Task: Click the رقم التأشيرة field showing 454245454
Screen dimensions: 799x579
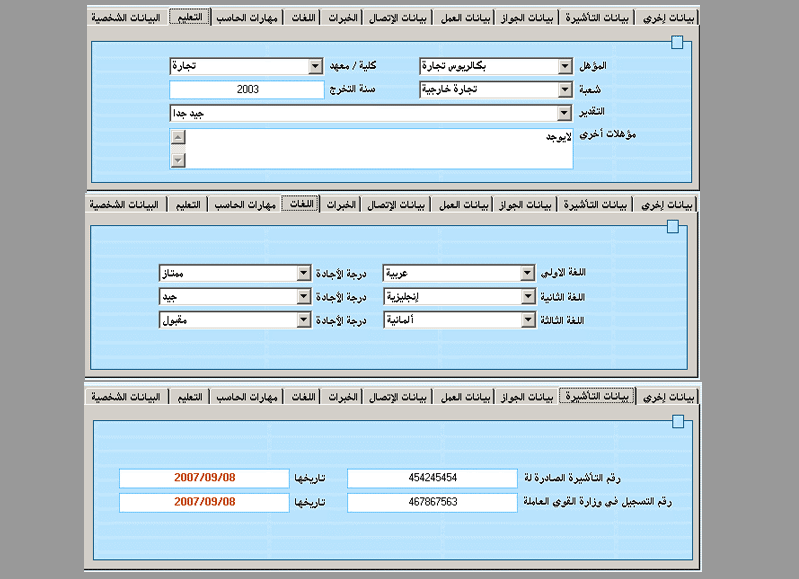Action: (x=432, y=478)
